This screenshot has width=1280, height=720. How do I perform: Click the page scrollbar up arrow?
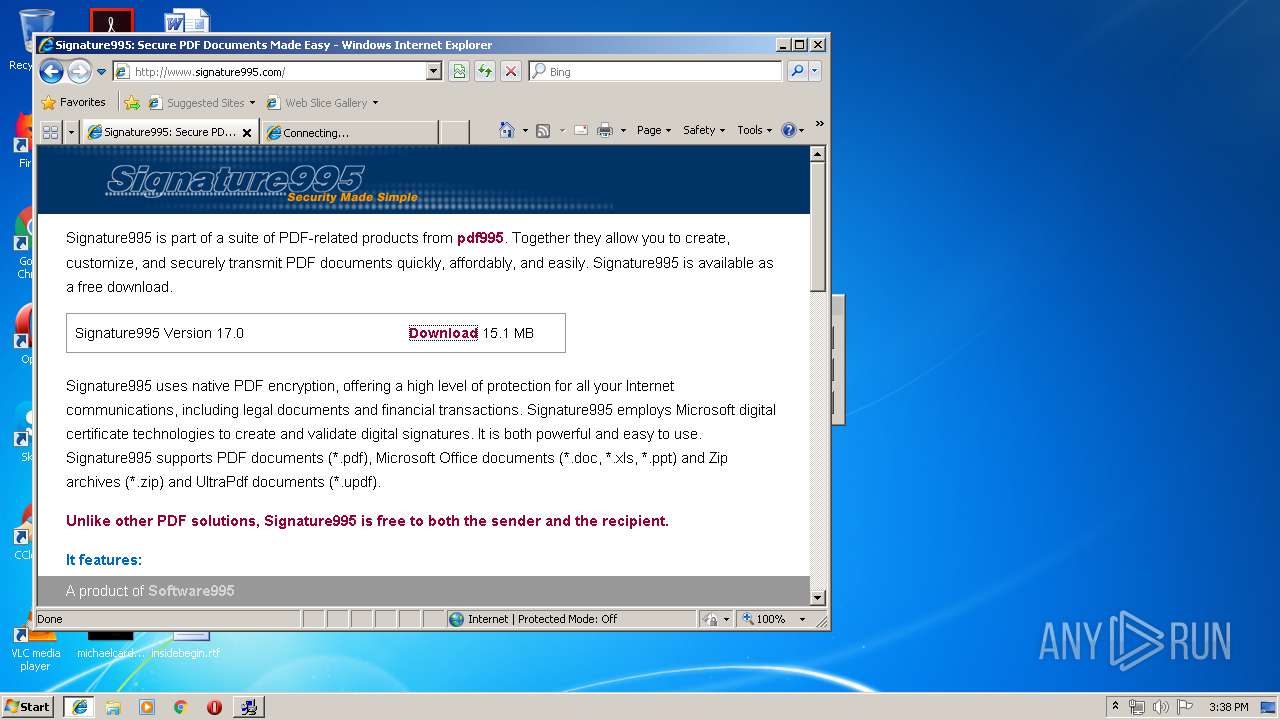tap(817, 154)
